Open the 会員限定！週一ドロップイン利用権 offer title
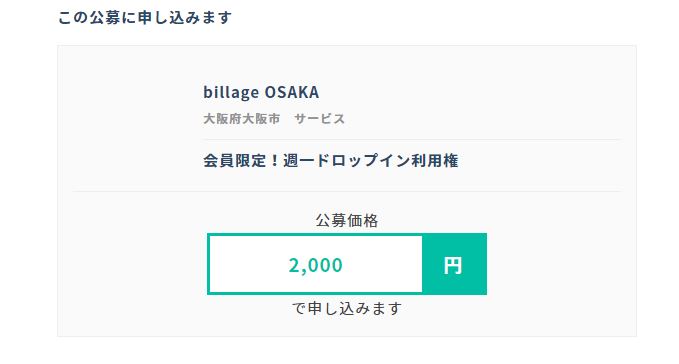This screenshot has height=364, width=679. pyautogui.click(x=331, y=161)
